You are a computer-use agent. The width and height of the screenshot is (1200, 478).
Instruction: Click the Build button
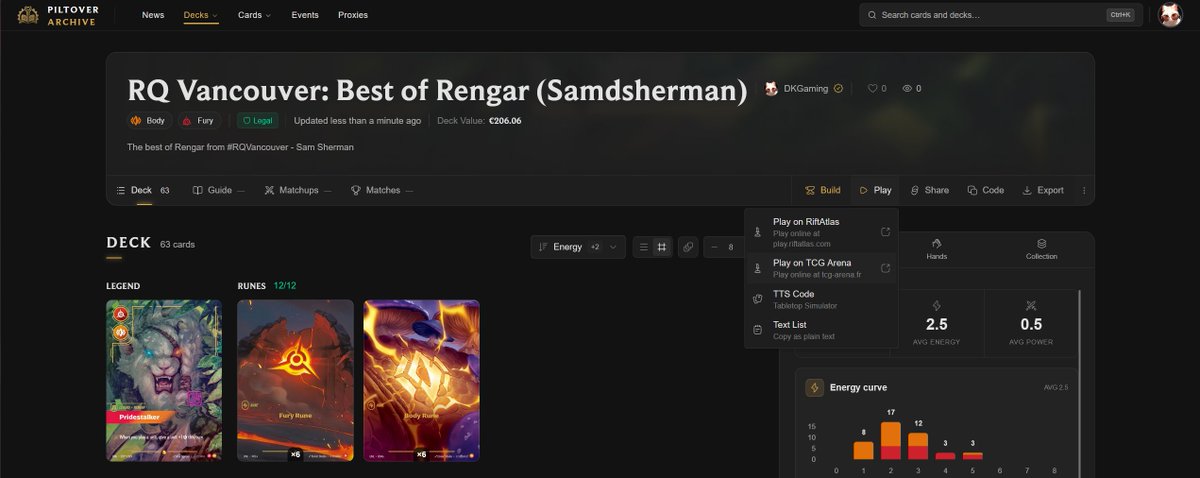(822, 190)
